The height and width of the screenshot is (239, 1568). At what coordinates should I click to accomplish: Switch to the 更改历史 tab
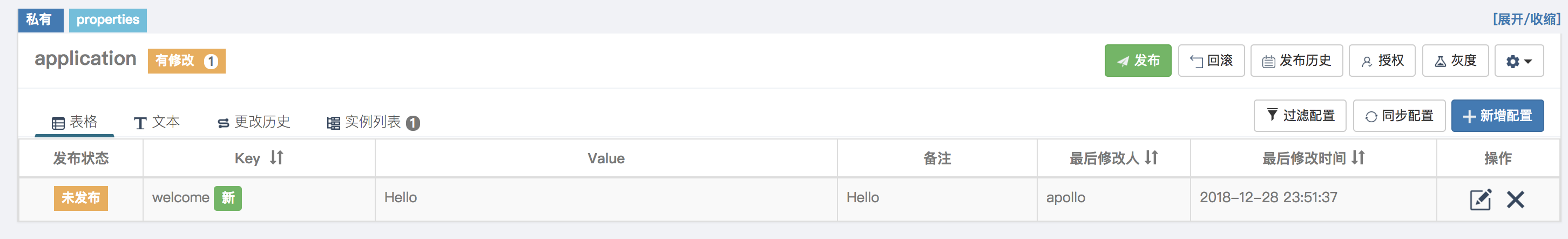pyautogui.click(x=254, y=123)
